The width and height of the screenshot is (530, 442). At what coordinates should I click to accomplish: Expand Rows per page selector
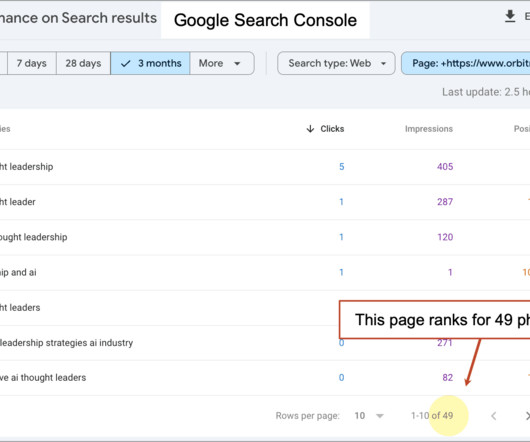(x=369, y=416)
